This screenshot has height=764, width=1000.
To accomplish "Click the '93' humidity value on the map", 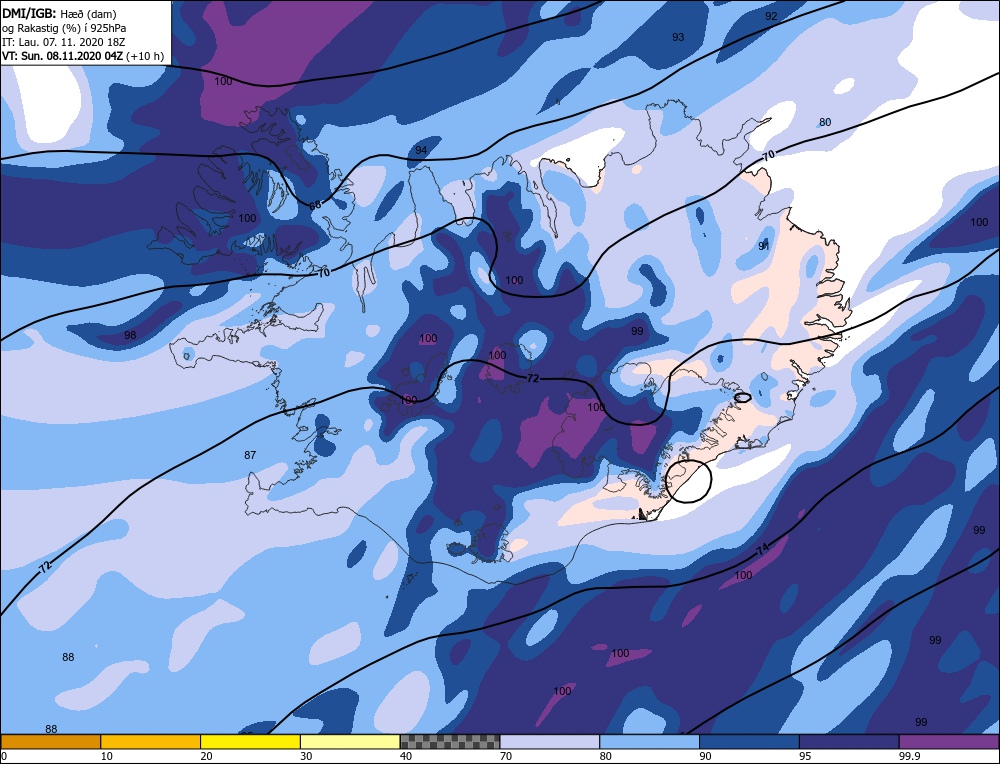I will pos(678,38).
